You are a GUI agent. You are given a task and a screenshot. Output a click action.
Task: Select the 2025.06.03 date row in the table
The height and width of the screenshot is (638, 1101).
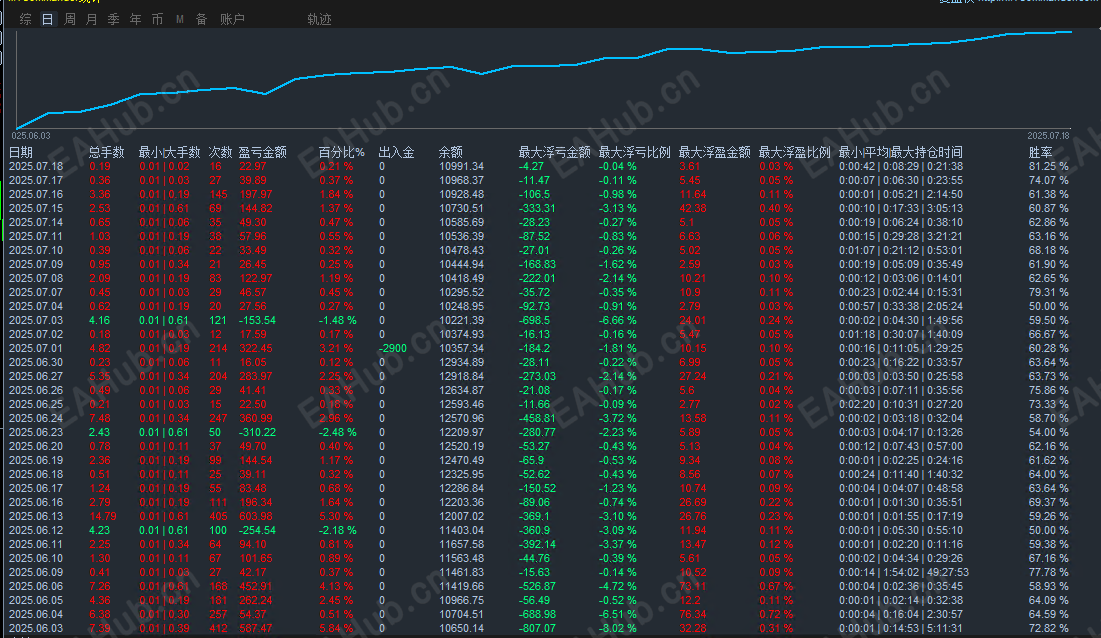[36, 628]
